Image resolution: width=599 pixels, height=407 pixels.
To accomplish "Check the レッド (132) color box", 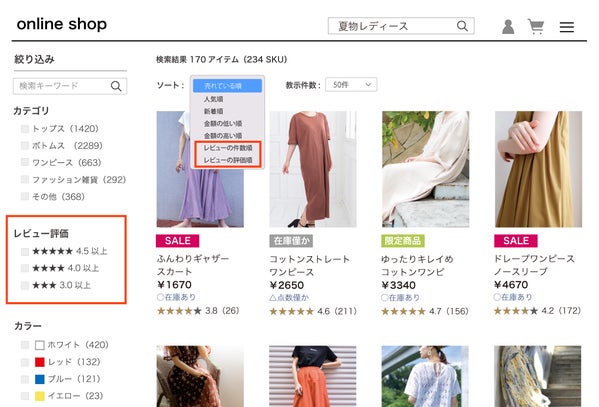I will click(x=25, y=362).
